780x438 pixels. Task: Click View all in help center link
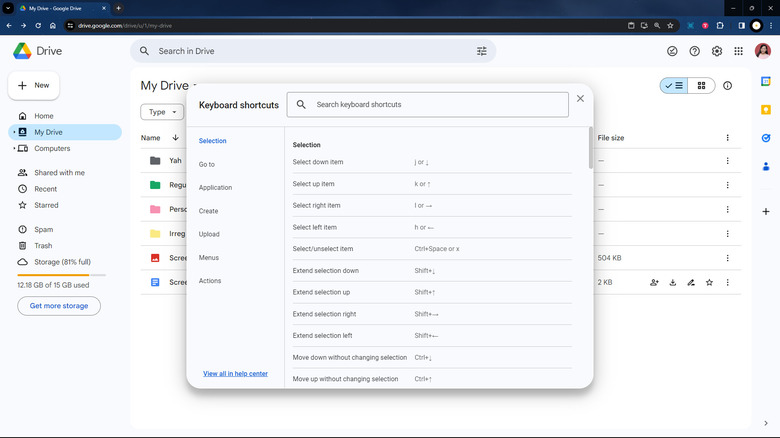[235, 373]
